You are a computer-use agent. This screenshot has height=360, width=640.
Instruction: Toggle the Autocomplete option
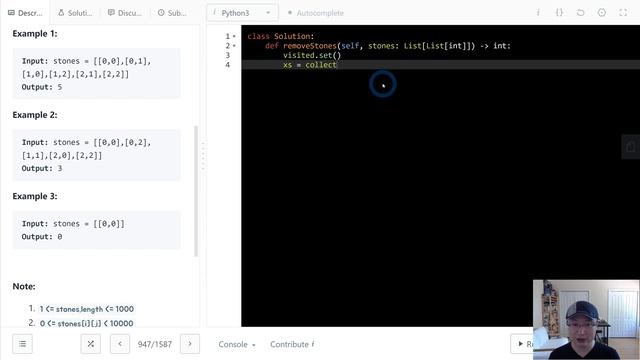pos(316,13)
